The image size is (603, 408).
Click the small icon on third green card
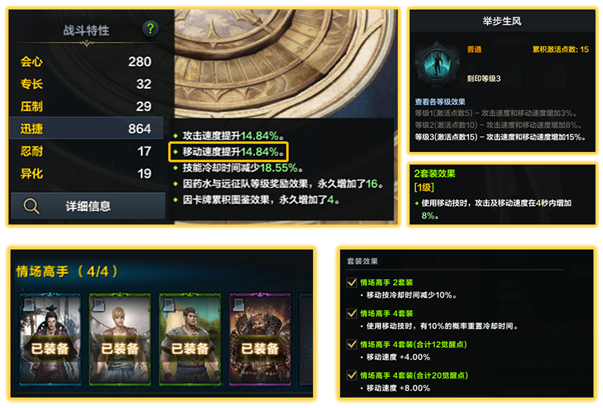(168, 305)
